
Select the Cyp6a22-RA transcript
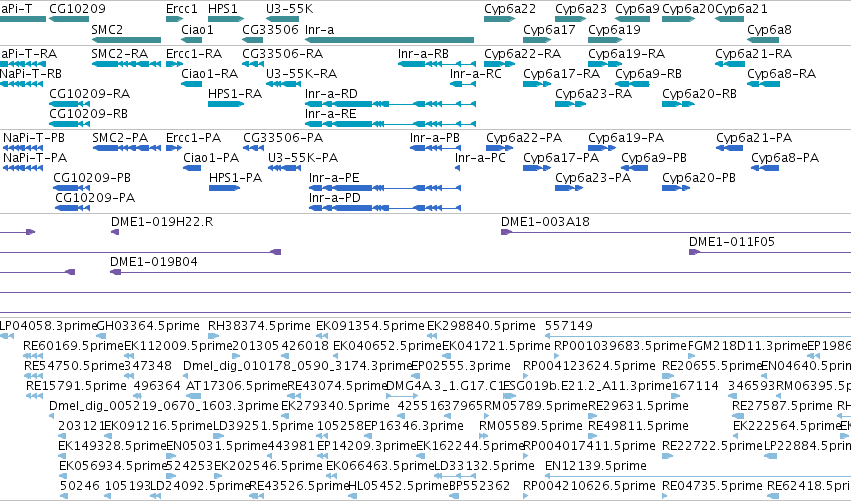click(500, 64)
